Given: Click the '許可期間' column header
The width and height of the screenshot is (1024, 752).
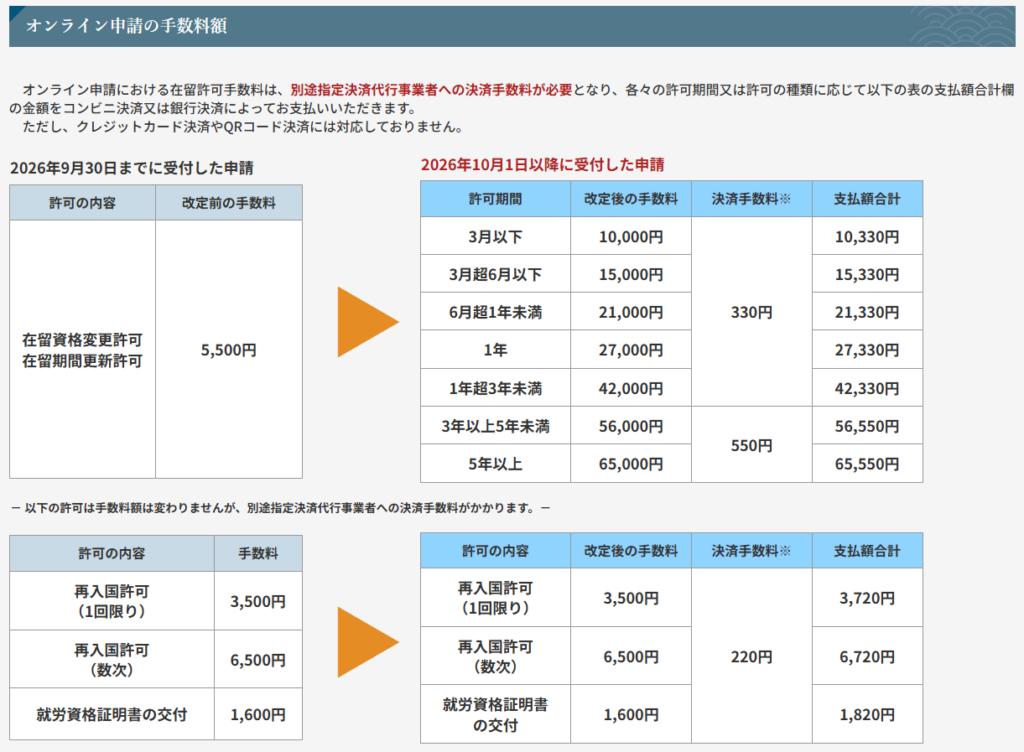Looking at the screenshot, I should [495, 199].
